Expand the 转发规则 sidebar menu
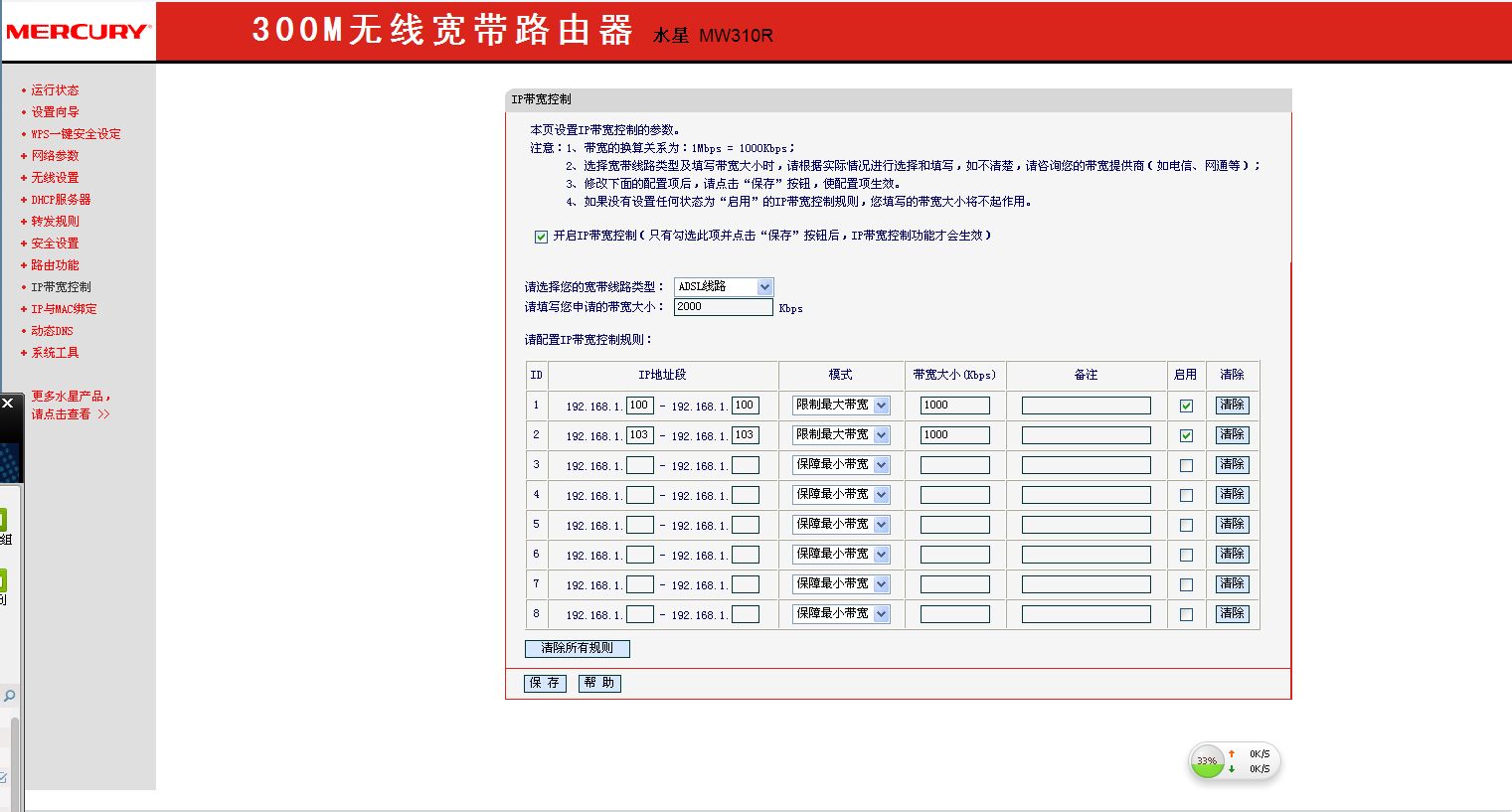The image size is (1512, 812). click(x=55, y=222)
